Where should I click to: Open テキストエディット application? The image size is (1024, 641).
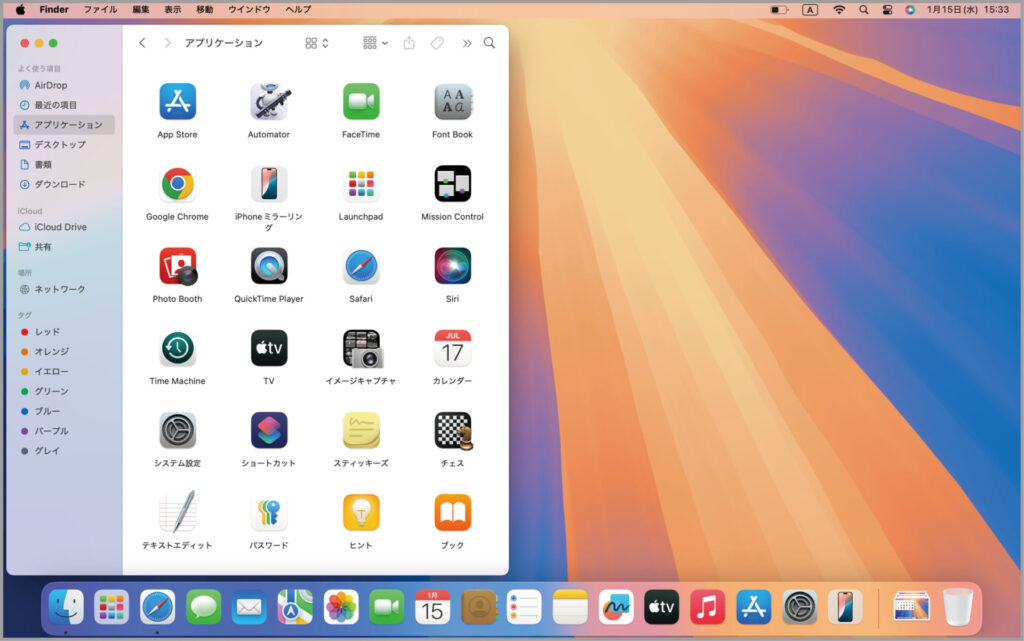coord(177,512)
